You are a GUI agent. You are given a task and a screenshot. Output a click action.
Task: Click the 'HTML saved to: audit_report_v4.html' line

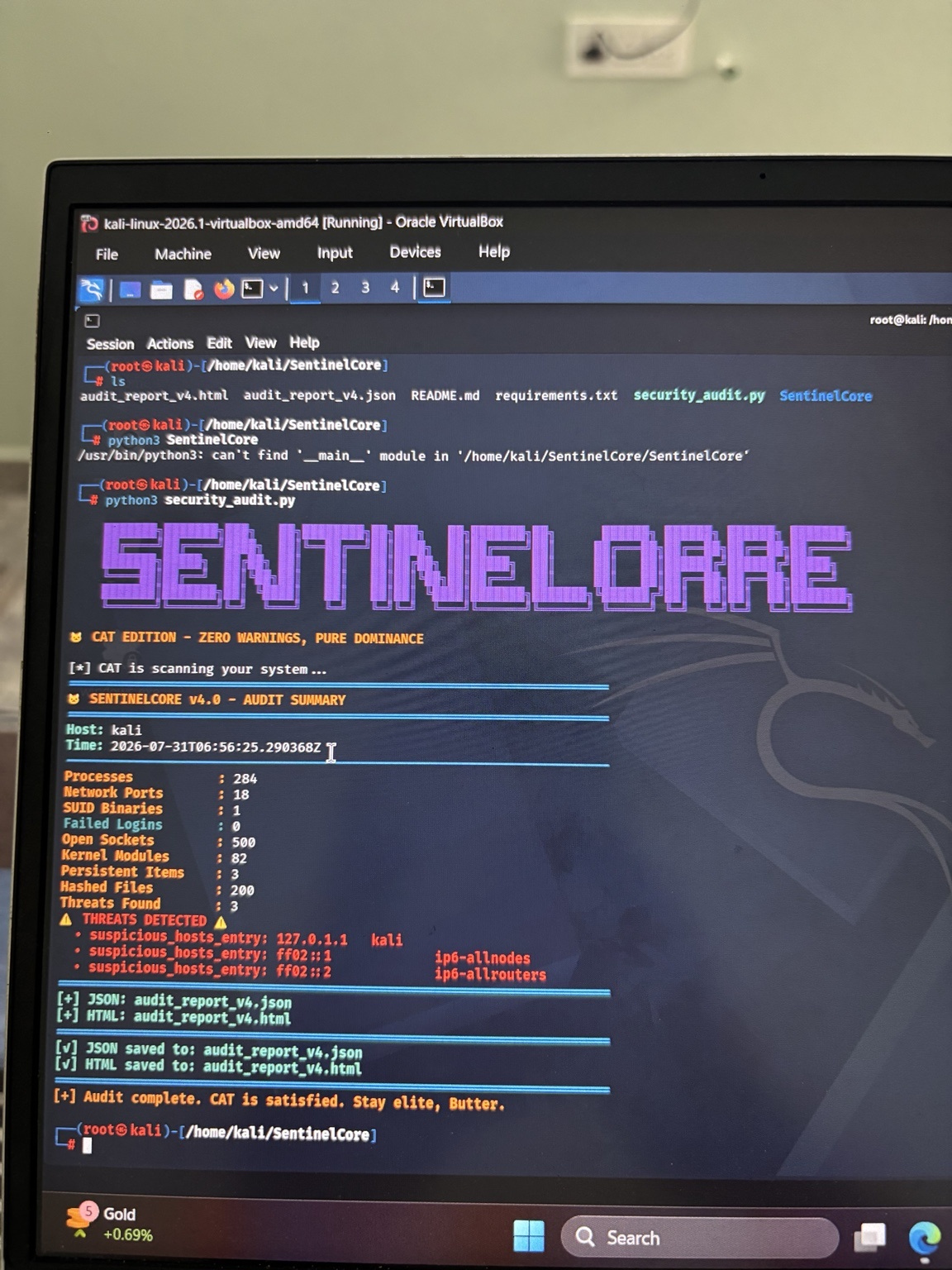click(208, 1067)
